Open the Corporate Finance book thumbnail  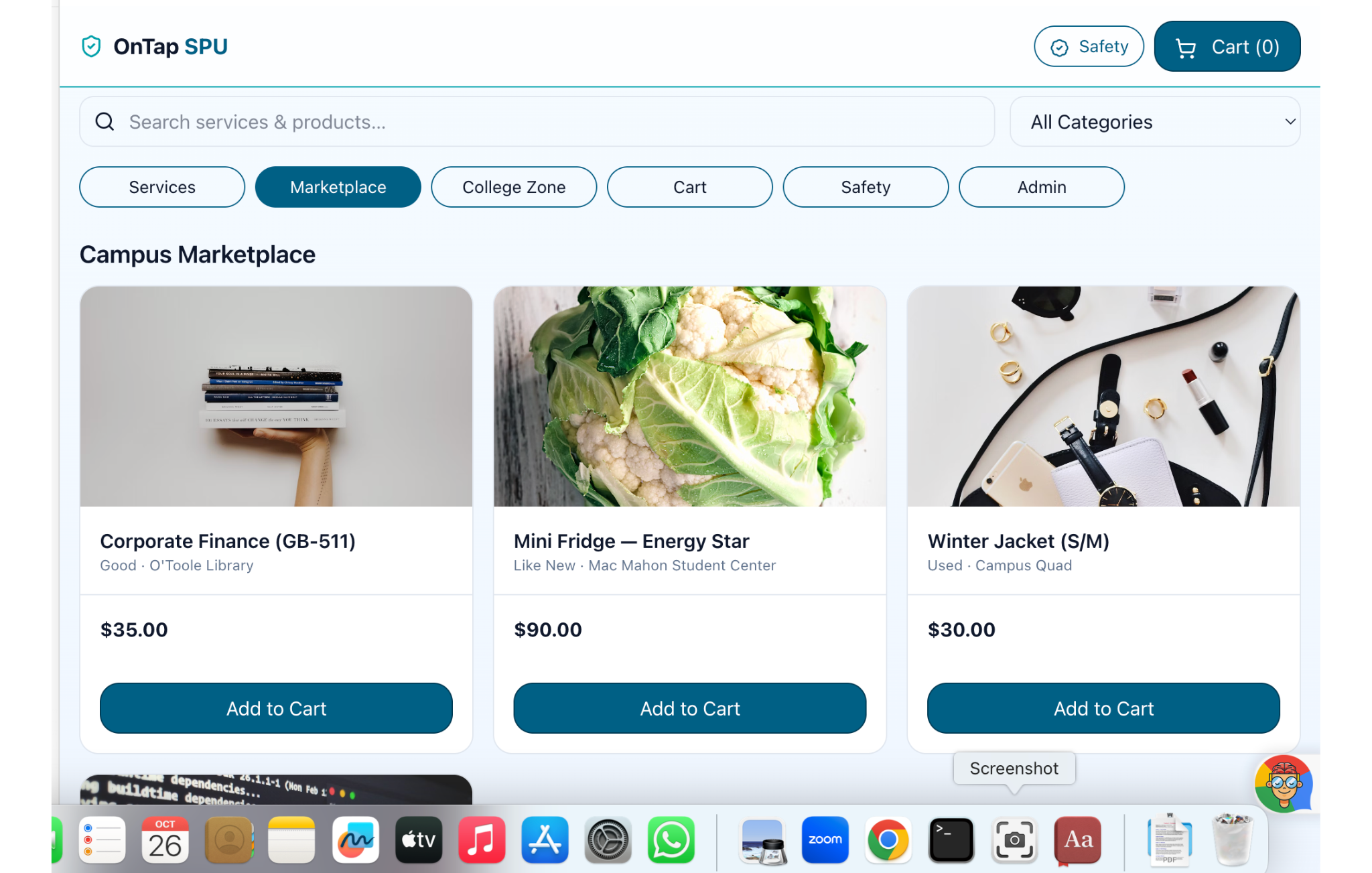coord(276,397)
